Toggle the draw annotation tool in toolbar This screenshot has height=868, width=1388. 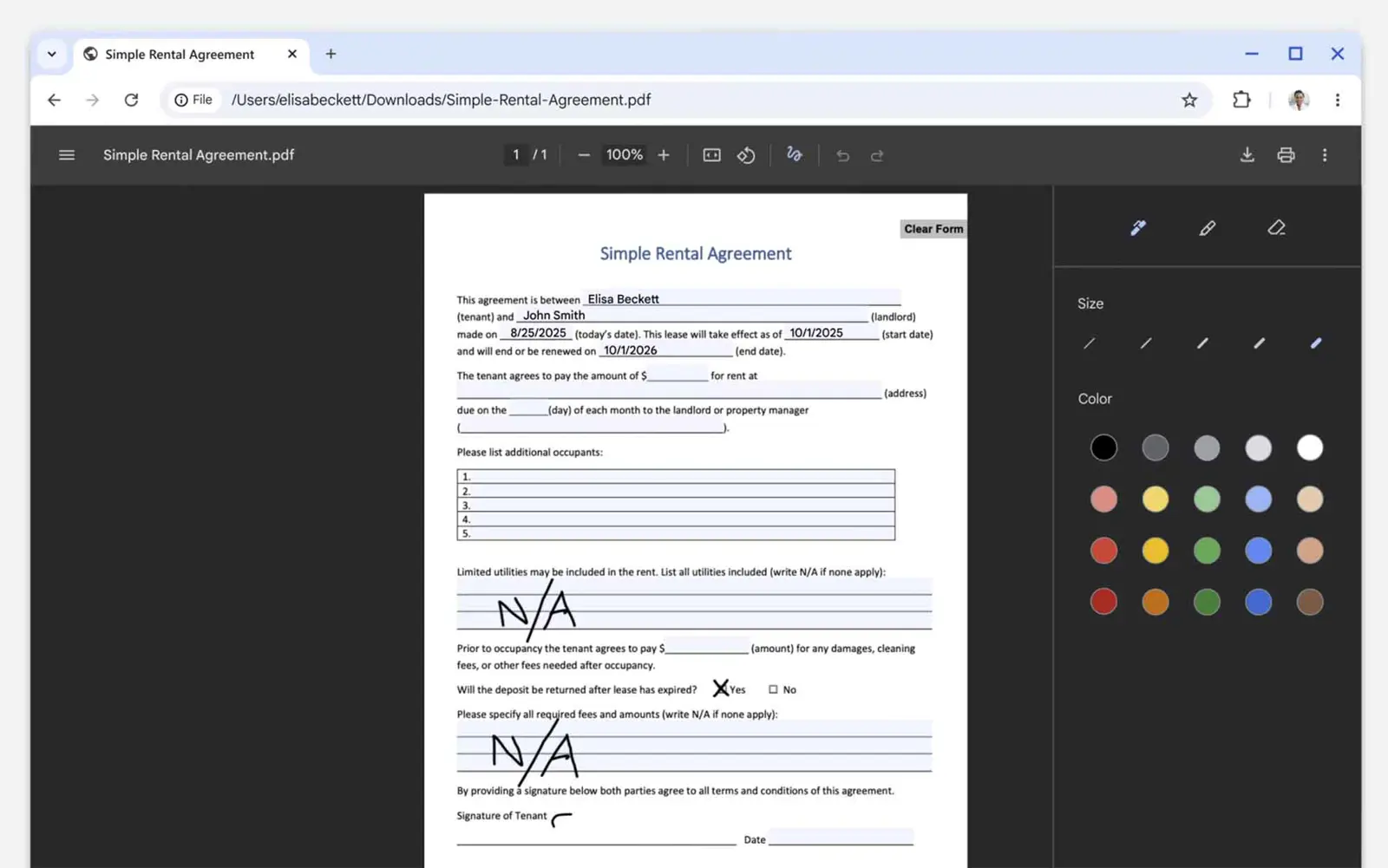(794, 154)
